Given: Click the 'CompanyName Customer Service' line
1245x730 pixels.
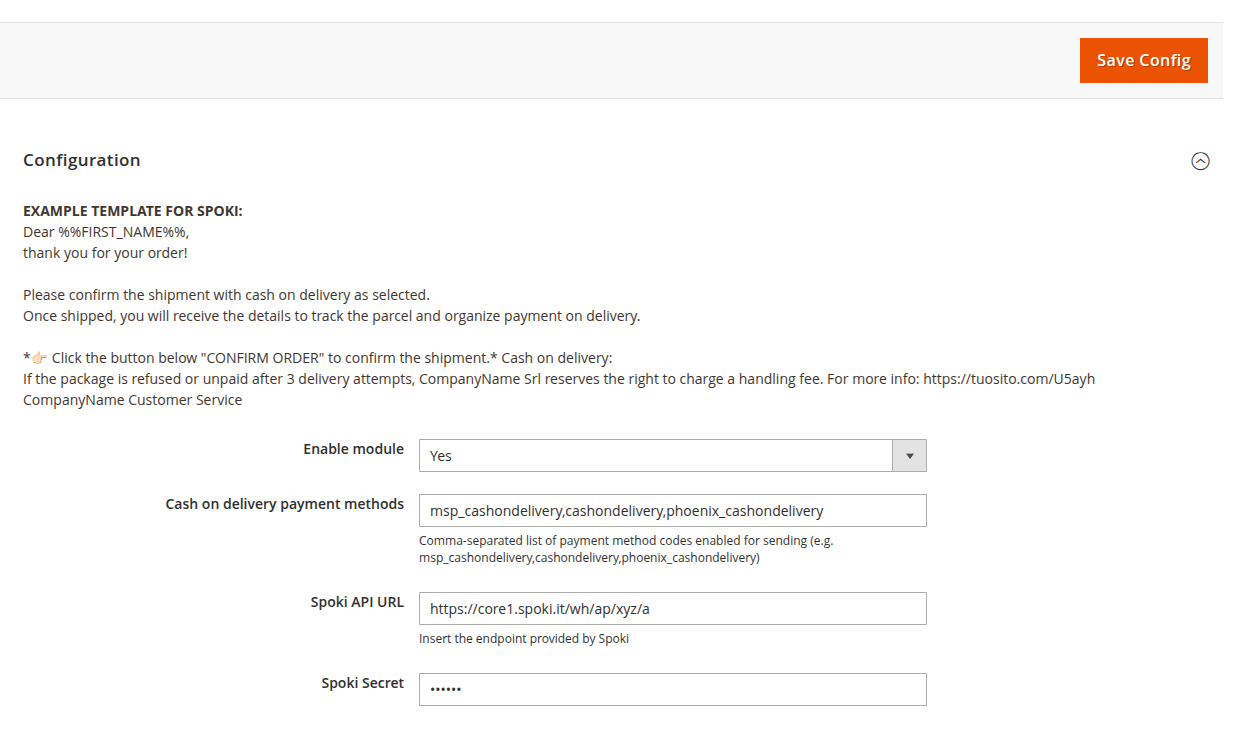Looking at the screenshot, I should [x=132, y=400].
